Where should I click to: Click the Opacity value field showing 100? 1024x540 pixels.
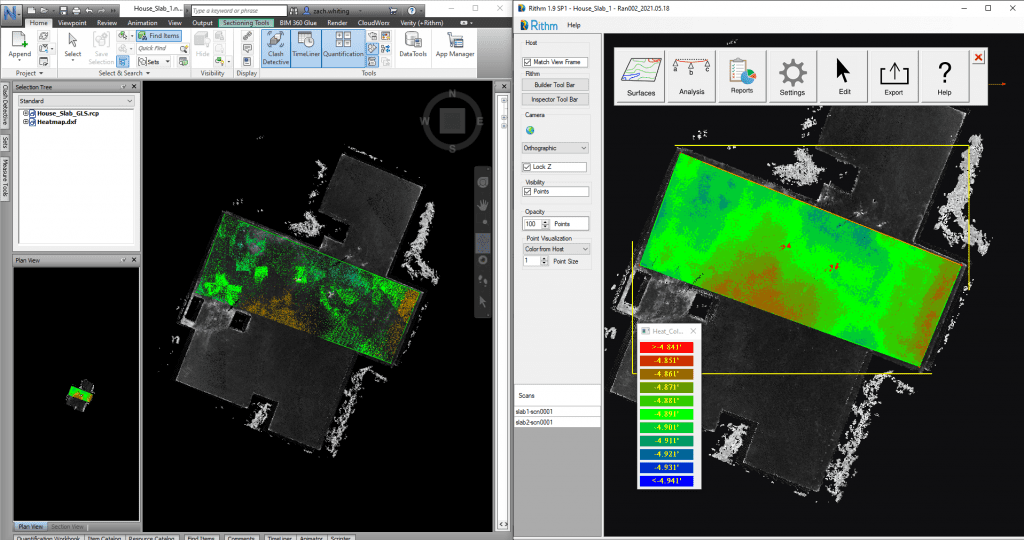tap(532, 224)
